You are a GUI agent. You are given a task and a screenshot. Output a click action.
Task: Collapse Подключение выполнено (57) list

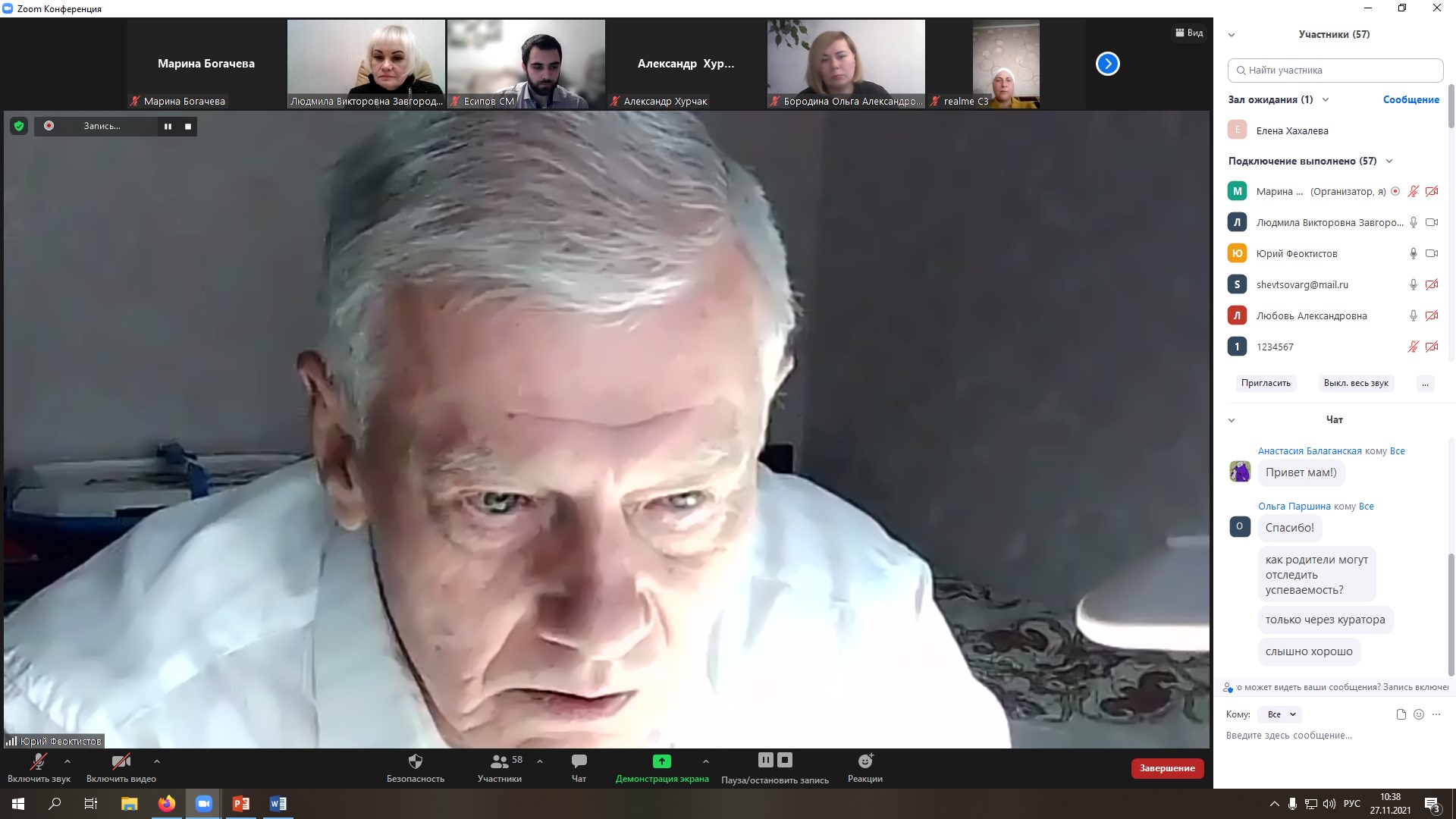1389,161
